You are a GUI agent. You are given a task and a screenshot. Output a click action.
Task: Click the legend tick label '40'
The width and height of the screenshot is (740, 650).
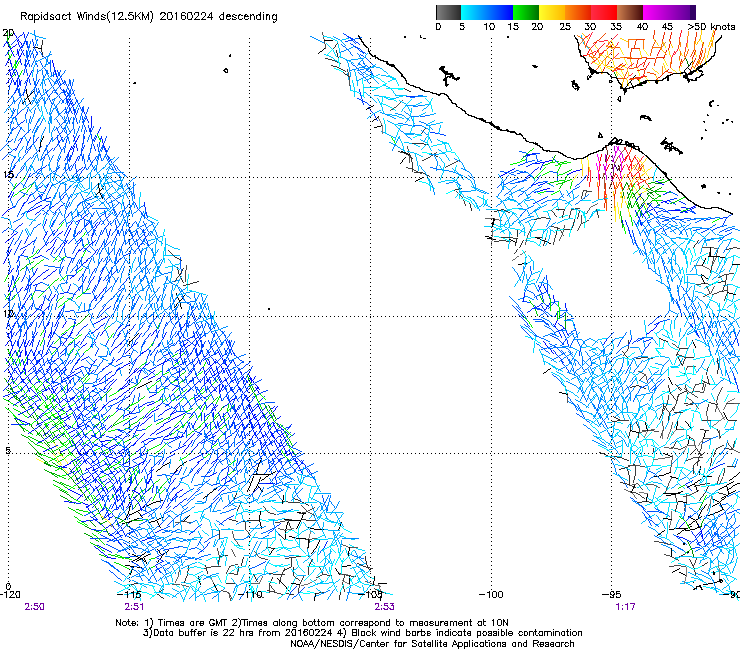click(x=642, y=27)
